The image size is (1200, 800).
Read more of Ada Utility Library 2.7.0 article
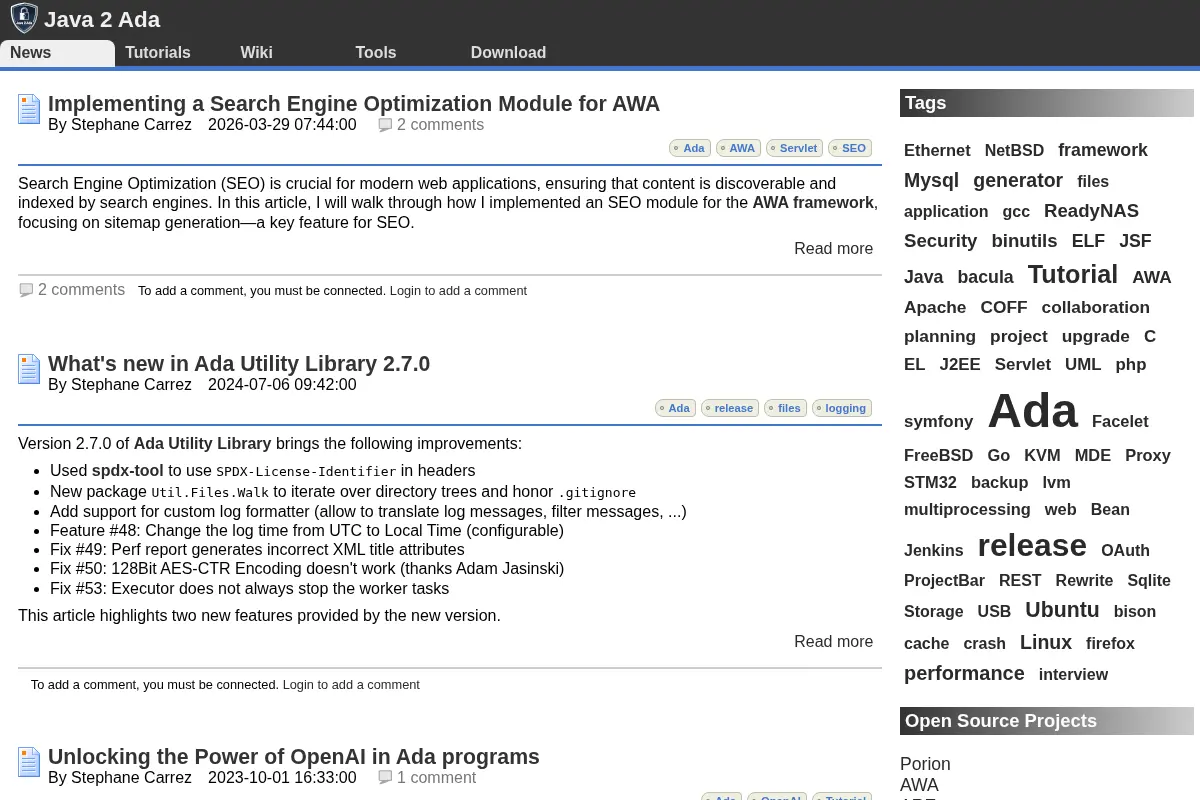point(833,641)
